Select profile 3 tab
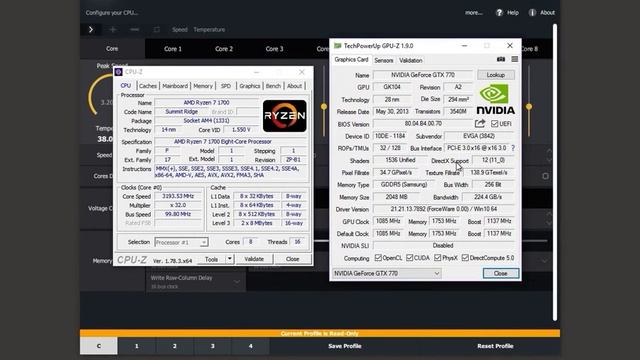Image resolution: width=640 pixels, height=360 pixels. pos(213,346)
